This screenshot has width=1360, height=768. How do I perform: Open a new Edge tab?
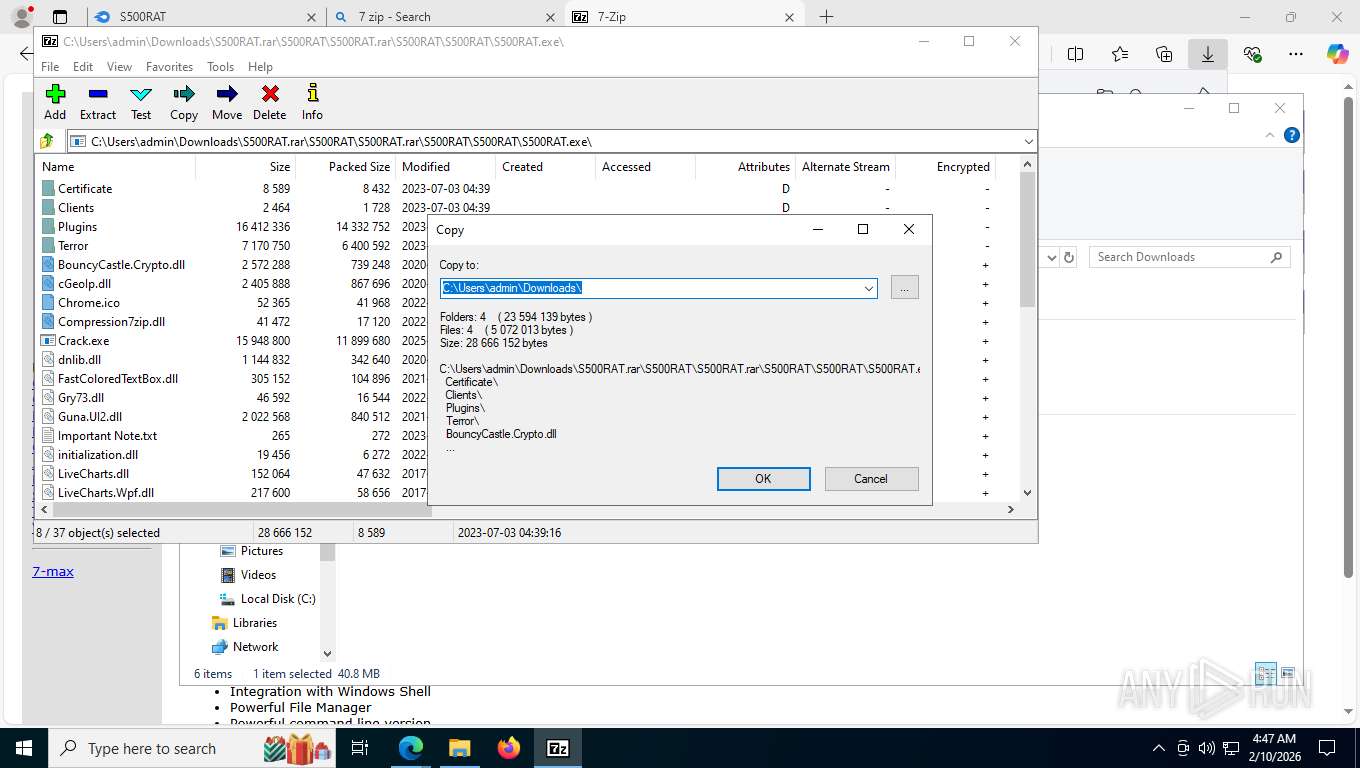pyautogui.click(x=826, y=17)
